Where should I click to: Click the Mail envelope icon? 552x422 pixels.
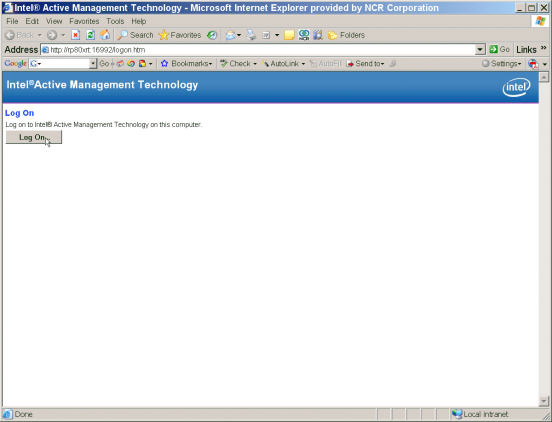tap(230, 35)
